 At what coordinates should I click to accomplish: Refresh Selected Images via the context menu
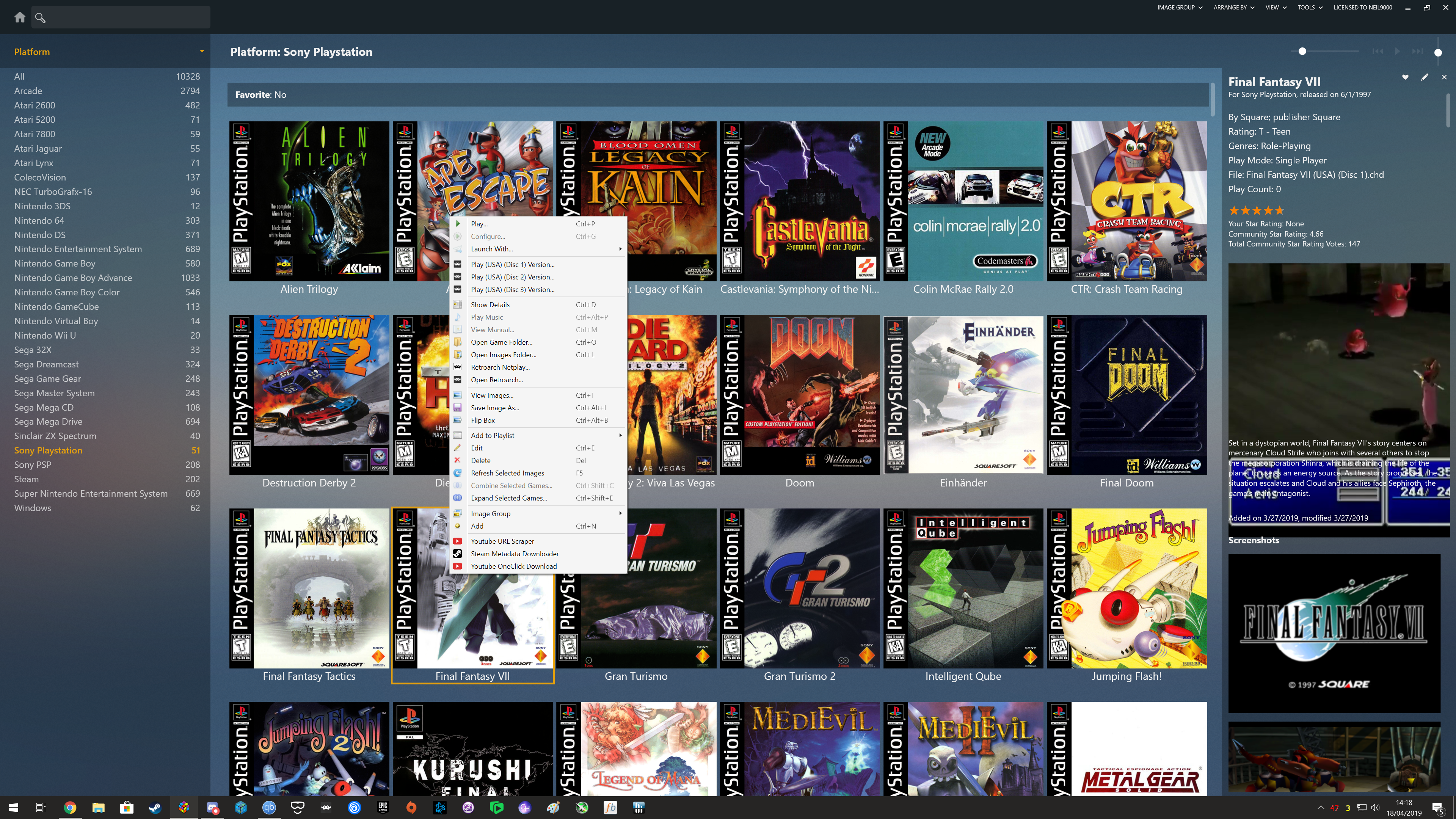click(x=538, y=473)
